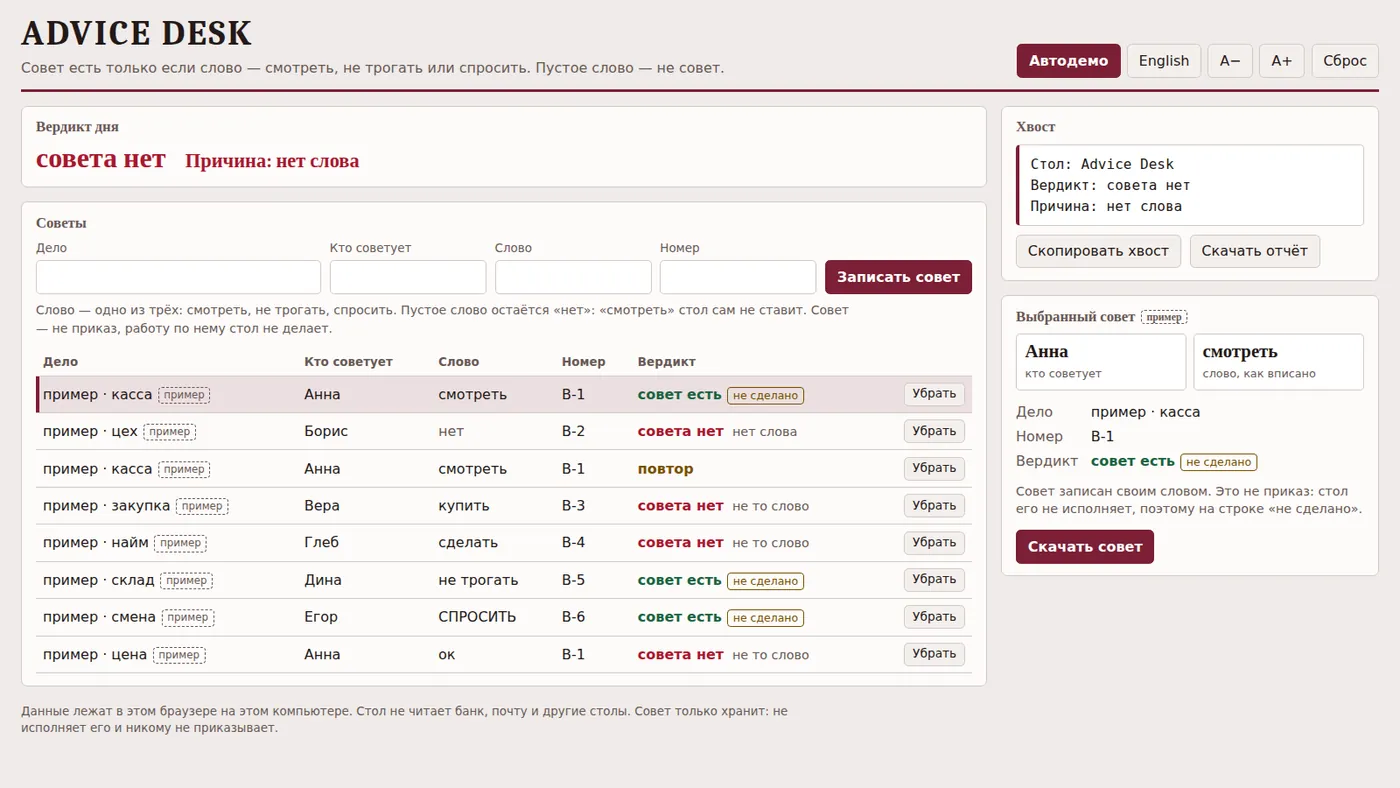Click Убрать for the пример · цена row
Viewport: 1400px width, 788px height.
tap(934, 654)
